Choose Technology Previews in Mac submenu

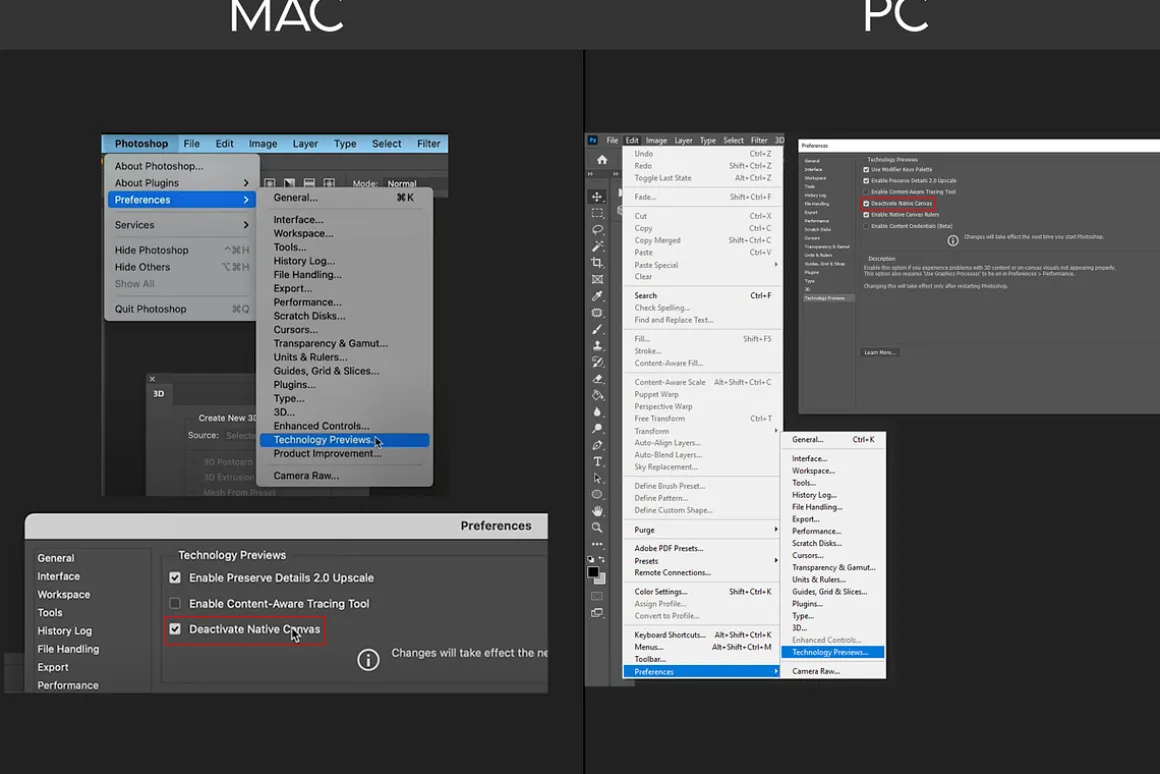(x=344, y=440)
